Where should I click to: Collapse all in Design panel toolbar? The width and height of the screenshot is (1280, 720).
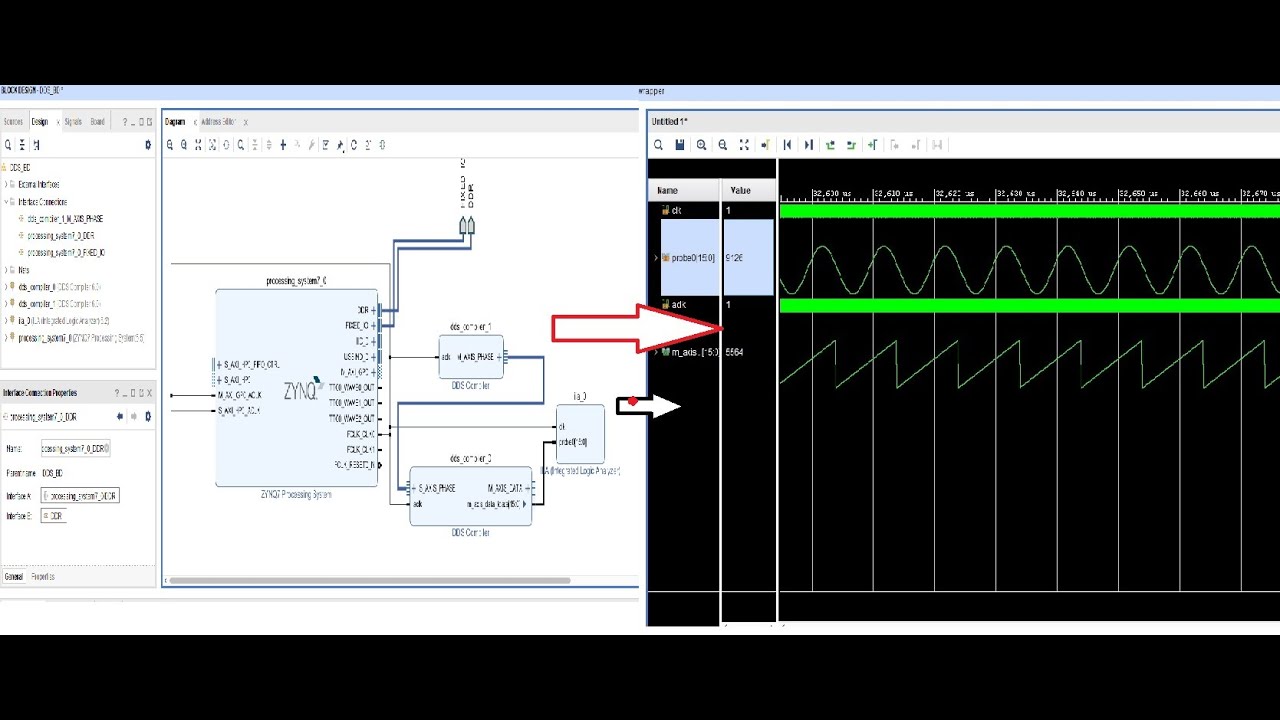click(x=22, y=145)
